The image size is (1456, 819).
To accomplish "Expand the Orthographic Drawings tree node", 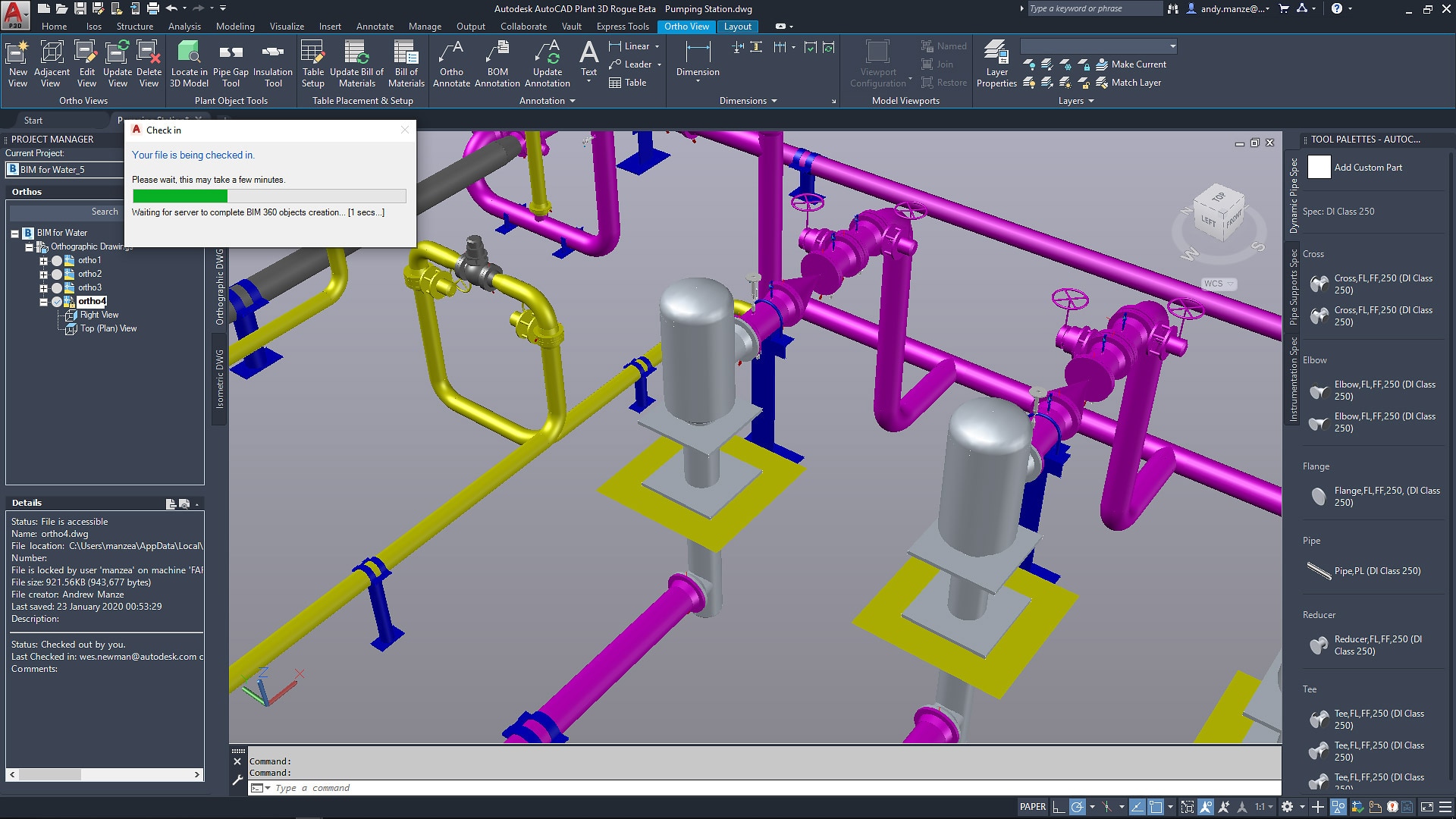I will [29, 246].
